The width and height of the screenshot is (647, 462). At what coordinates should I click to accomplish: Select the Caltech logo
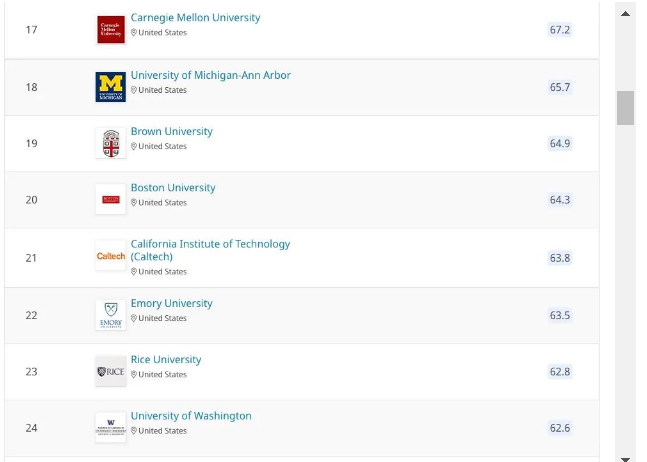tap(111, 256)
